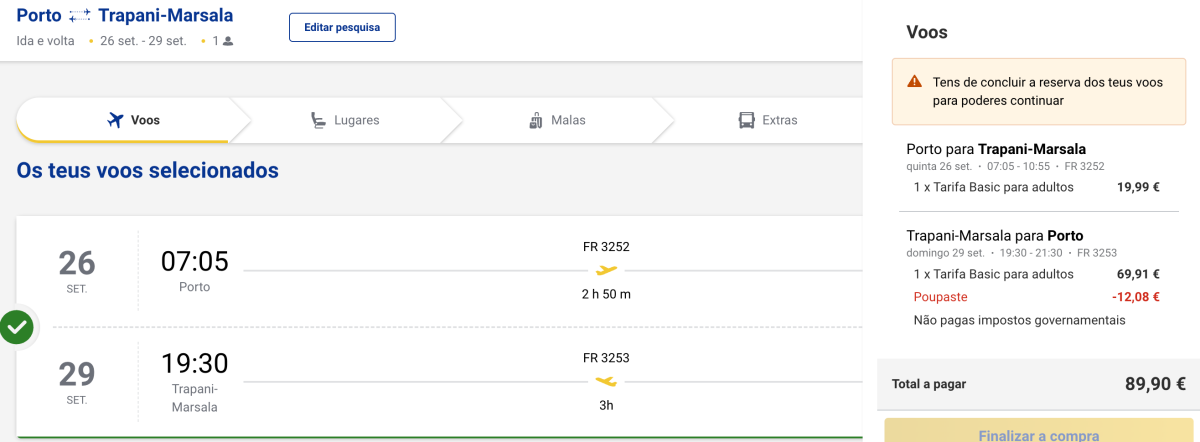Select the 26 set. outbound flight row
Screen dimensions: 1200x442
click(x=440, y=270)
